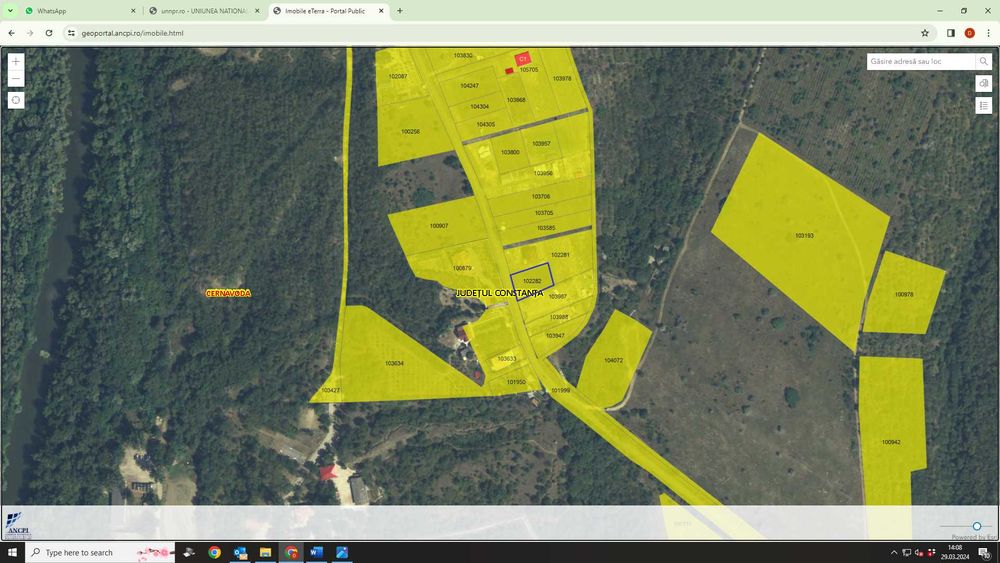The width and height of the screenshot is (1000, 563).
Task: Click the taskbar volume icon
Action: pyautogui.click(x=919, y=552)
